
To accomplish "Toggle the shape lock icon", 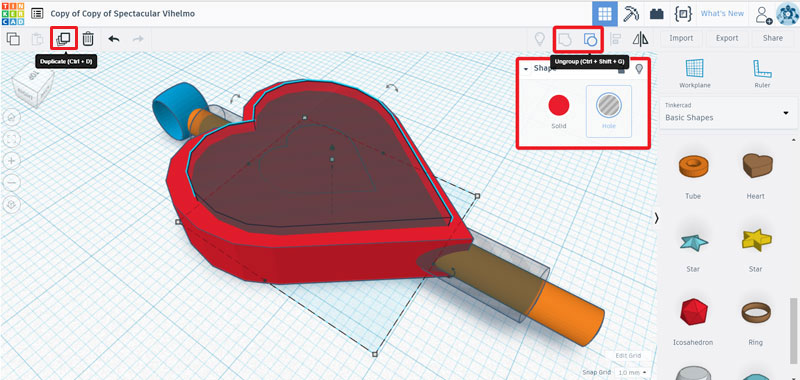I will [621, 70].
